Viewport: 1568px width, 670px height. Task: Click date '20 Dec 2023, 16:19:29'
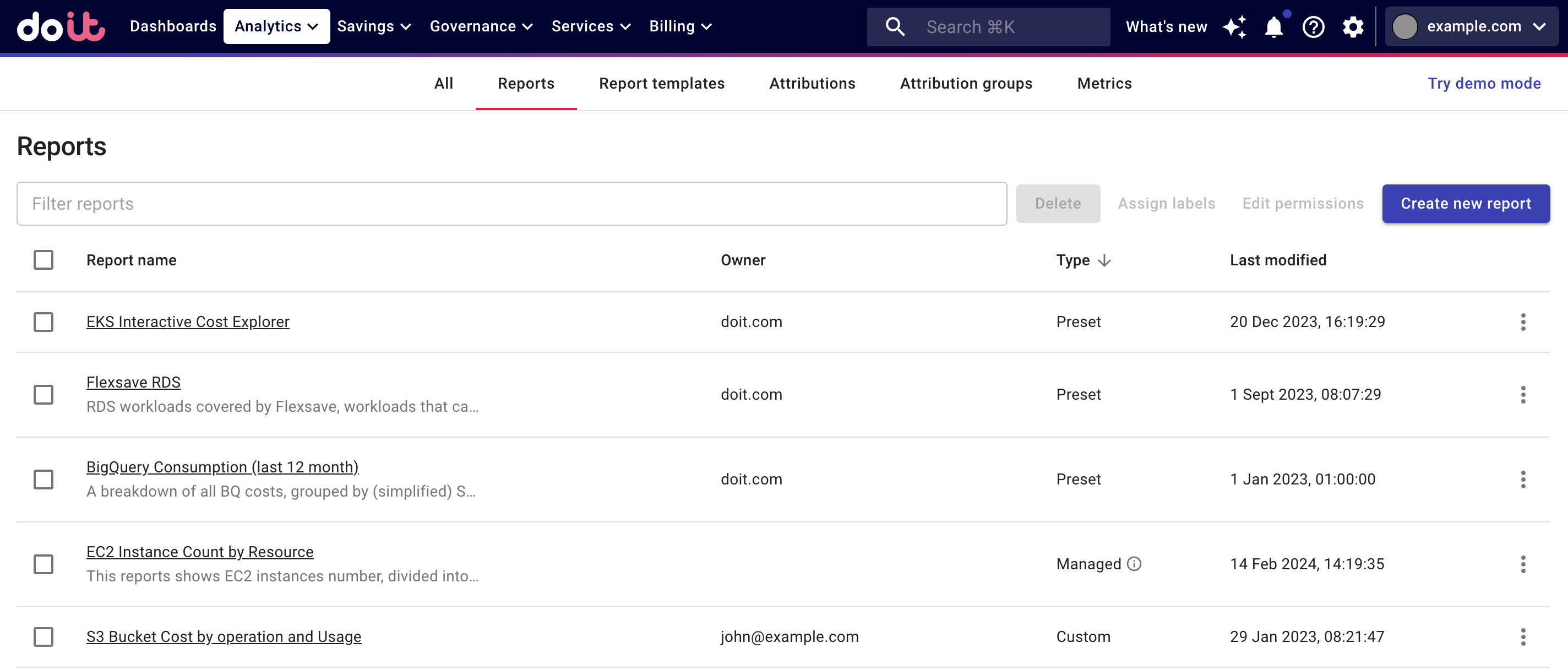tap(1307, 322)
